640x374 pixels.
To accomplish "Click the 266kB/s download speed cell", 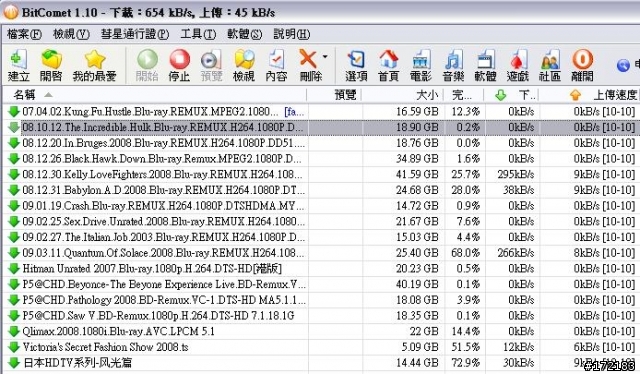I will click(x=516, y=253).
